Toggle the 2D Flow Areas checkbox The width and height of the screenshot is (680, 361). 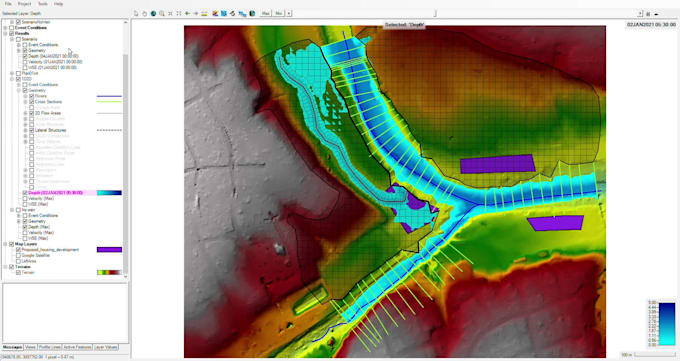tap(32, 113)
